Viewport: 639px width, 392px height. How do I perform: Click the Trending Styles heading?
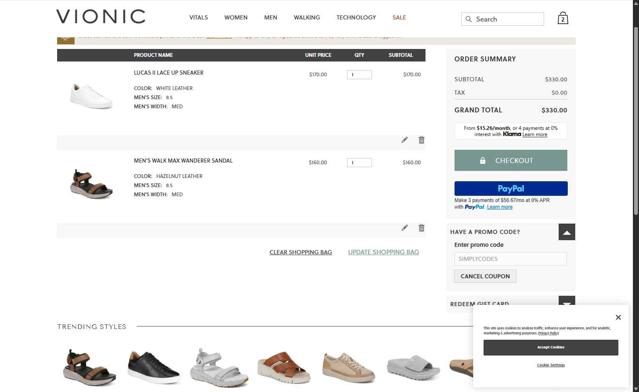(92, 326)
